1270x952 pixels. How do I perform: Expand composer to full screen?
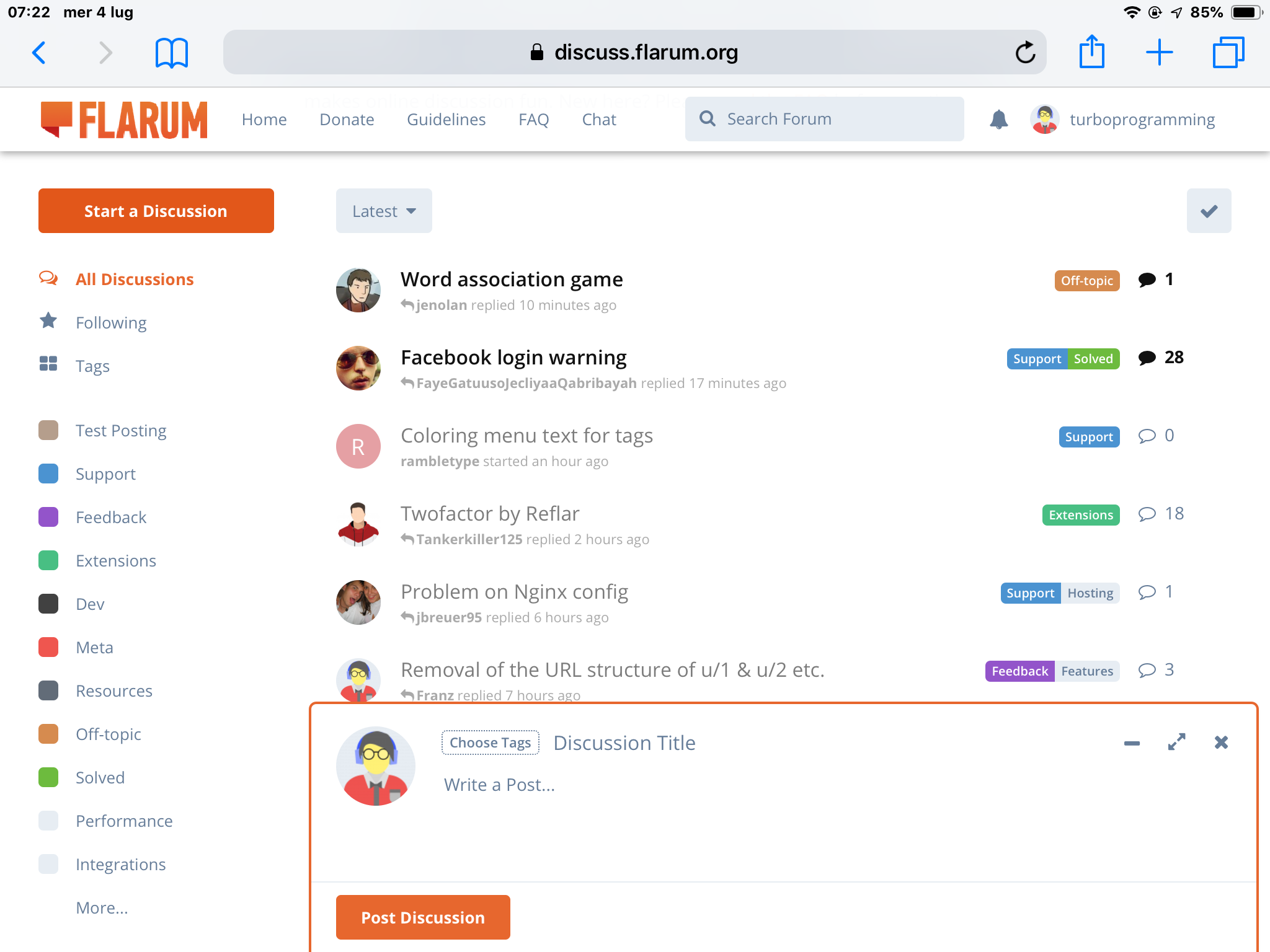pos(1176,743)
